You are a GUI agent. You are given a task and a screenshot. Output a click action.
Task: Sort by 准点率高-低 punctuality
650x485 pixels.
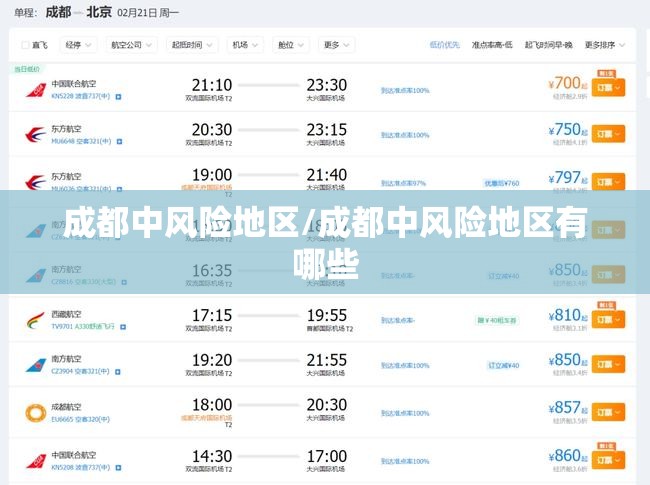[492, 45]
